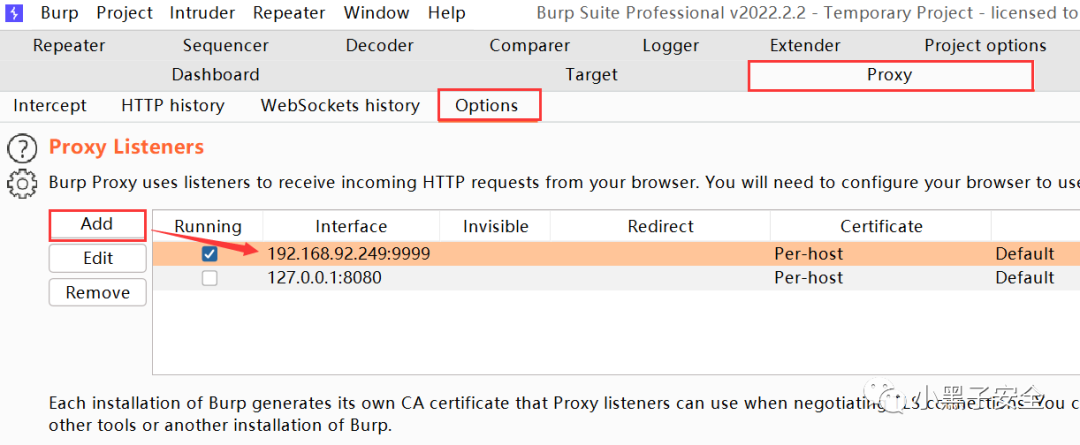
Task: Switch to the Decoder tab
Action: (x=380, y=45)
